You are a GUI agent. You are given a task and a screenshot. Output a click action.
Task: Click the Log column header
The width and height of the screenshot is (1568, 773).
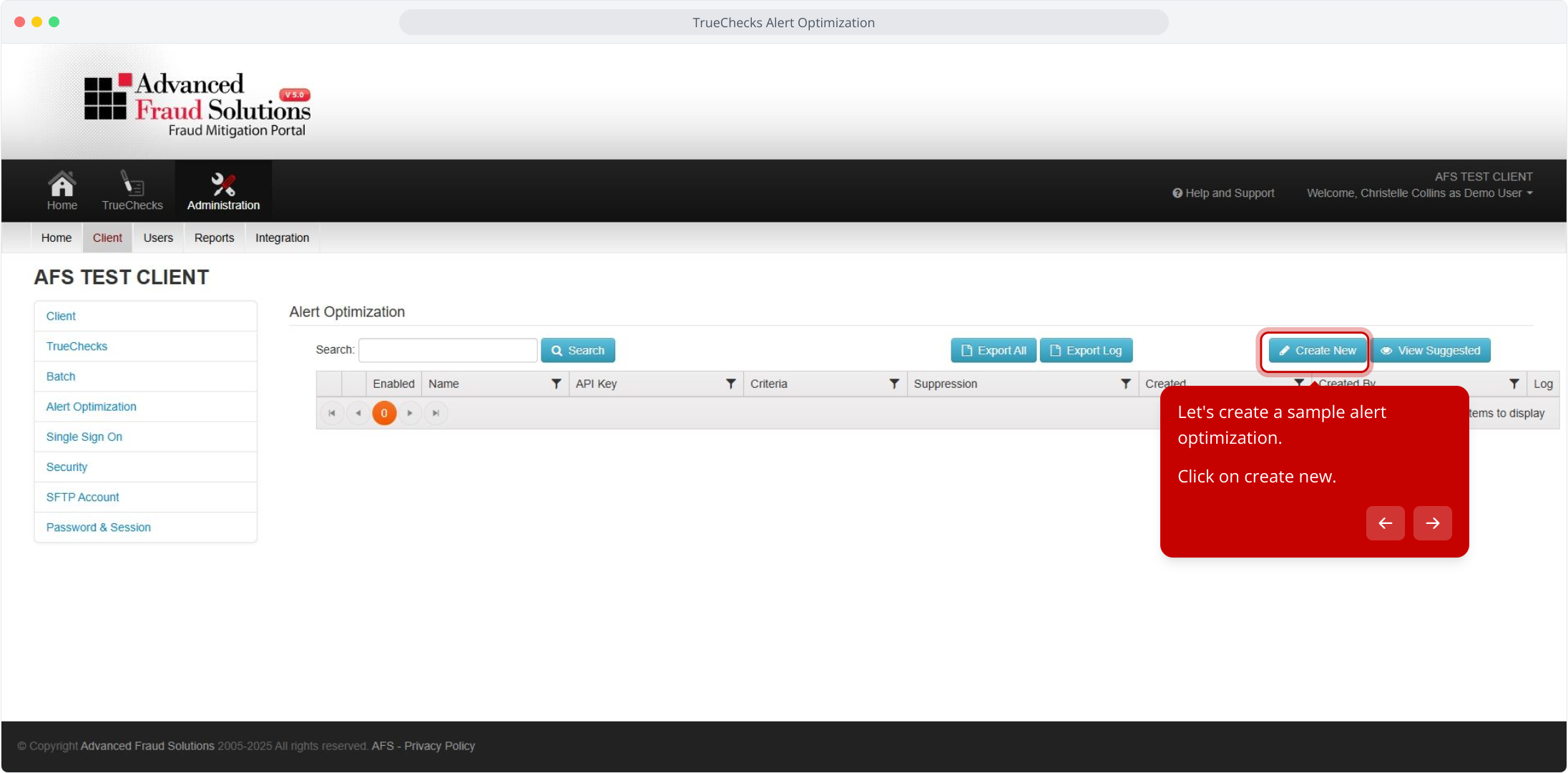tap(1543, 384)
